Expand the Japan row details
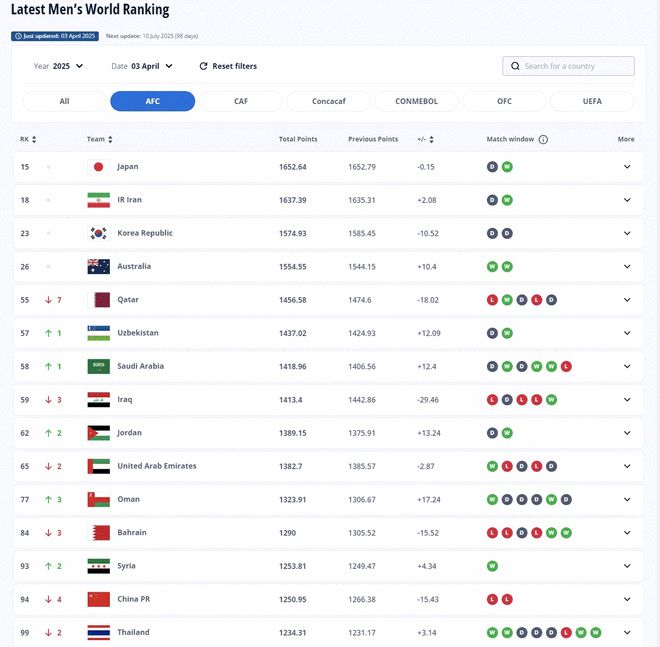The image size is (660, 647). 627,167
